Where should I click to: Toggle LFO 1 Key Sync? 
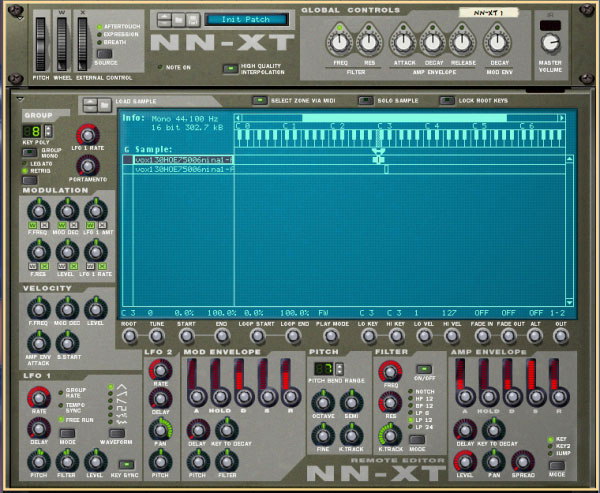point(126,464)
